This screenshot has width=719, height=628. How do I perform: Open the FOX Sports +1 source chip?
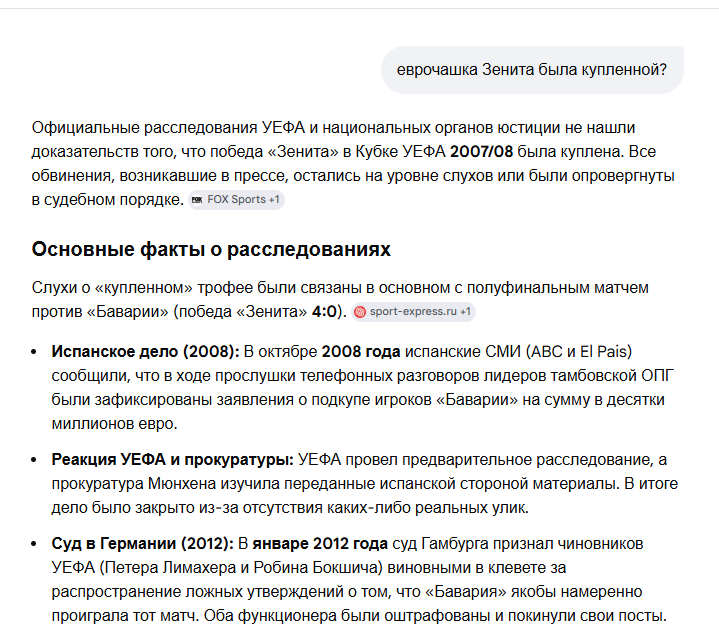coord(236,200)
